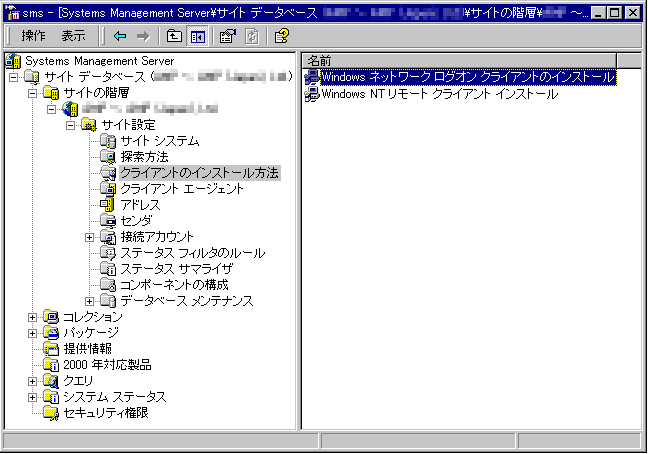
Task: Click the コレクション icon
Action: pyautogui.click(x=51, y=317)
